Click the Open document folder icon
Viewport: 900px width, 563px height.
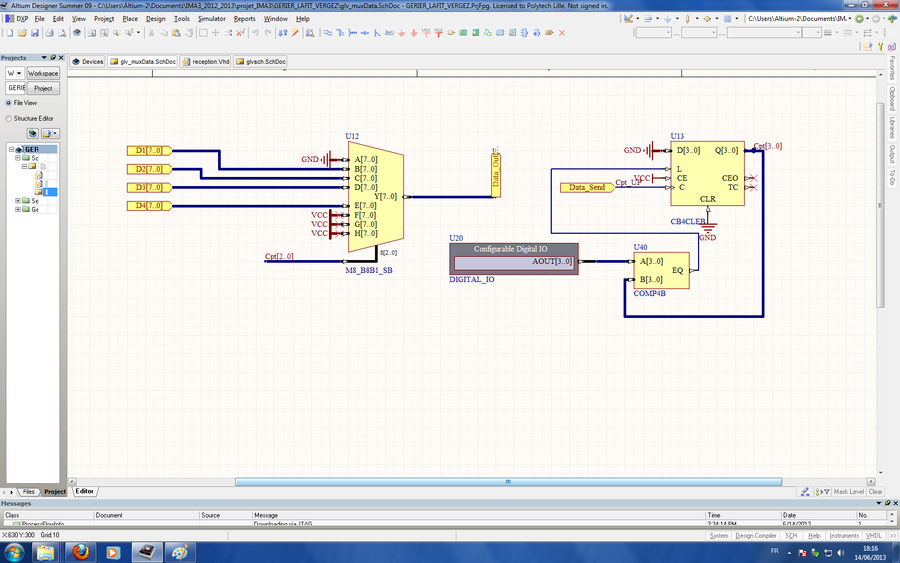[22, 33]
